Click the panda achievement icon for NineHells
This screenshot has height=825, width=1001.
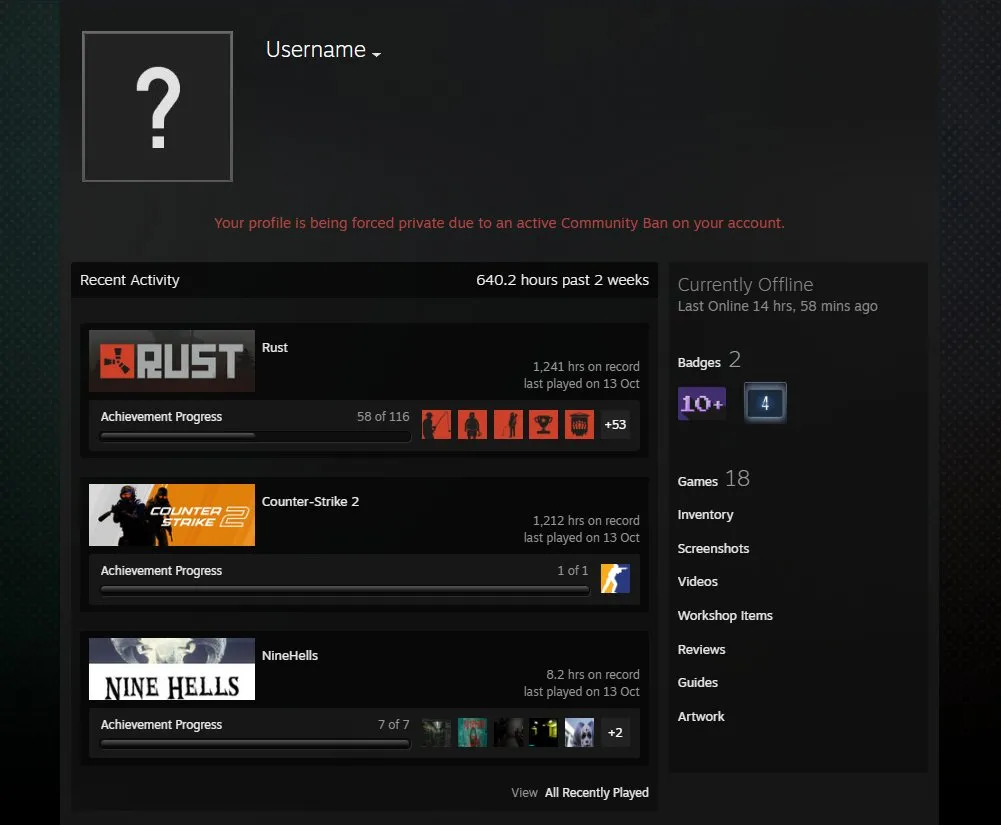(580, 732)
